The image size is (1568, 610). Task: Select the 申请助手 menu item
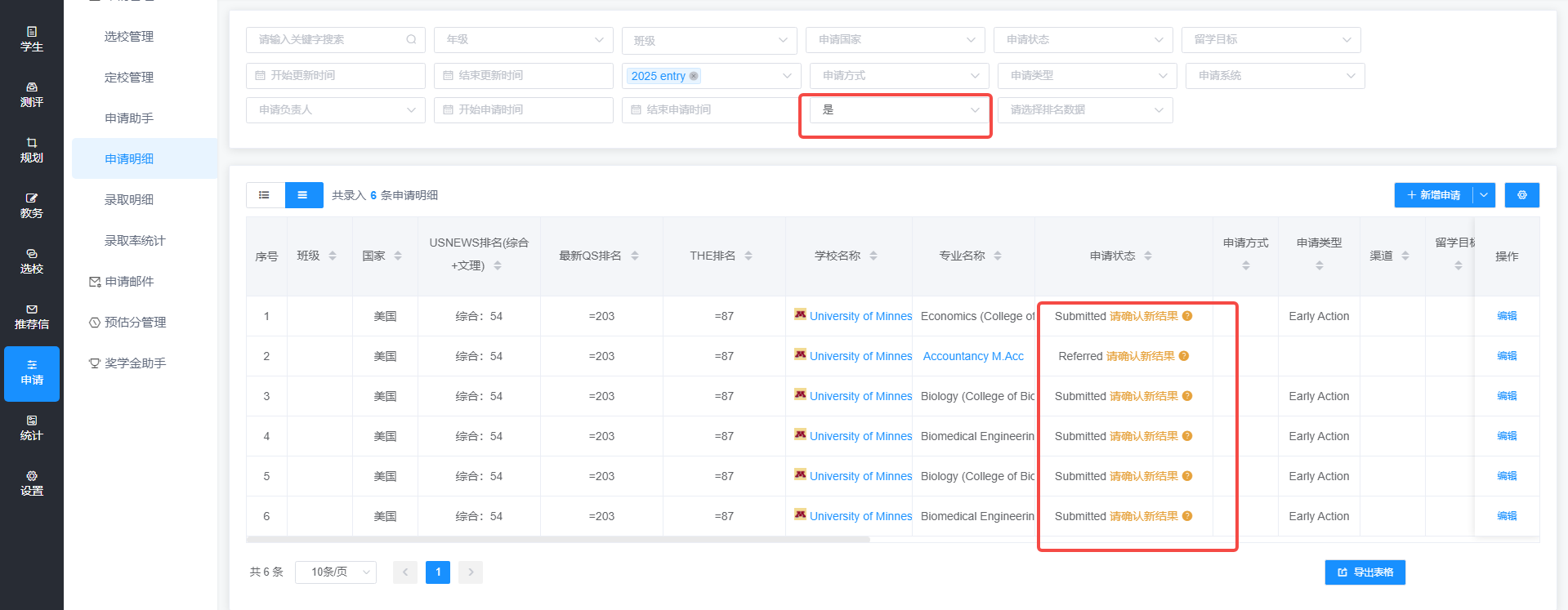coord(129,118)
